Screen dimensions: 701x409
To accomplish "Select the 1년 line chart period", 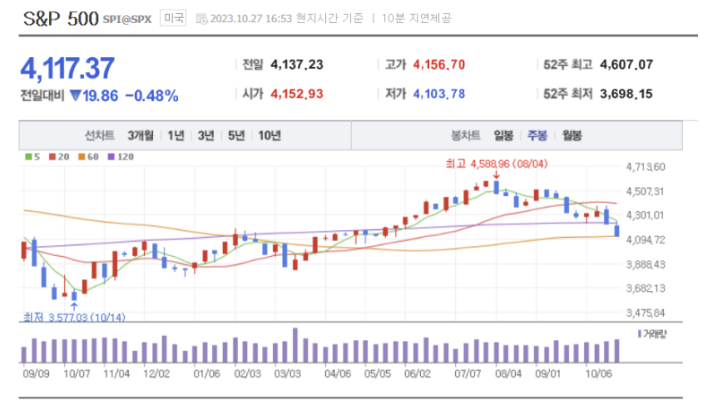I will point(176,135).
